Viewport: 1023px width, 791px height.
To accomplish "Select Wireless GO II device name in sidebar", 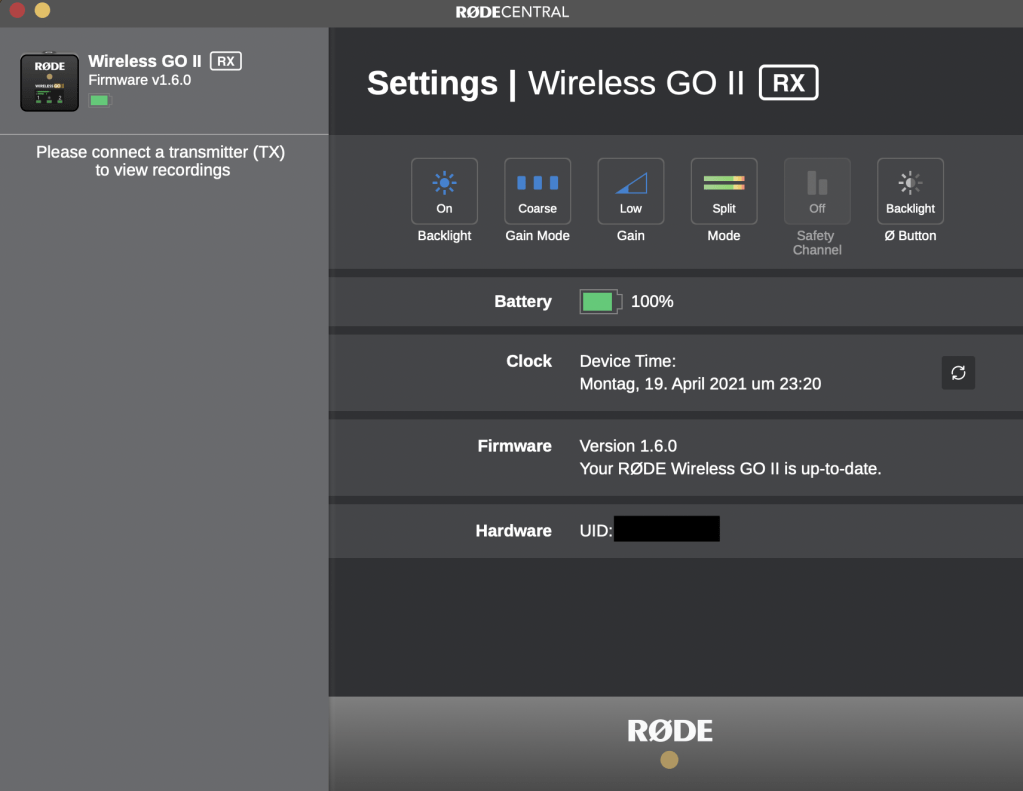I will [x=145, y=61].
